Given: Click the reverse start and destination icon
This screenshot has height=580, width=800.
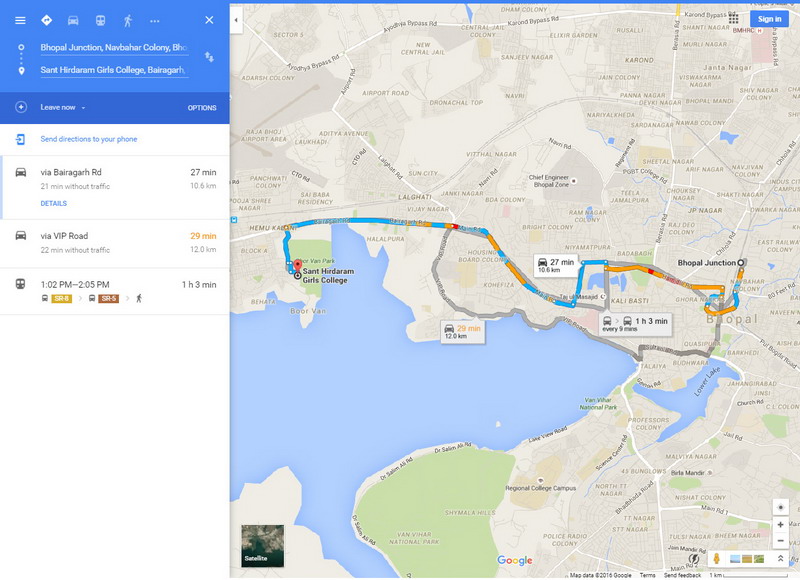Looking at the screenshot, I should [x=209, y=57].
